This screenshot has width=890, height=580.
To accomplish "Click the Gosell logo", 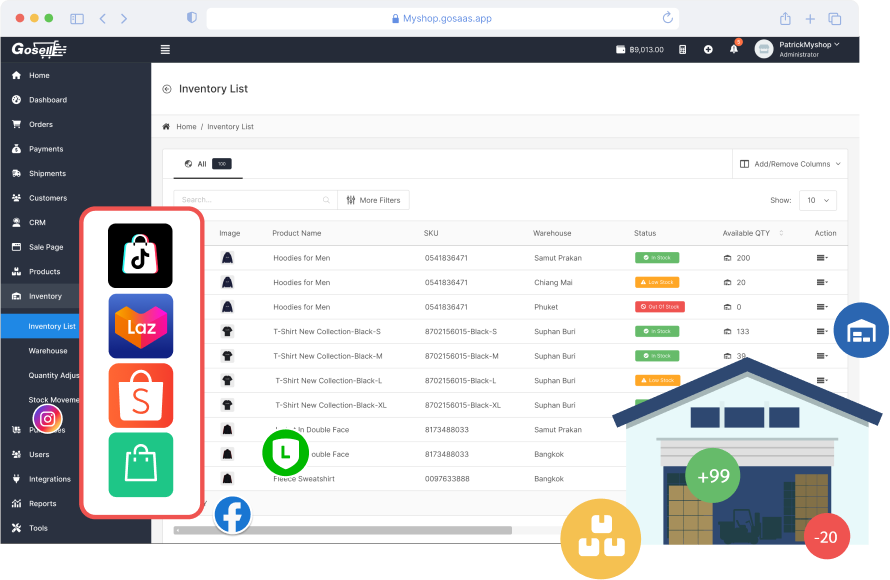I will click(39, 49).
